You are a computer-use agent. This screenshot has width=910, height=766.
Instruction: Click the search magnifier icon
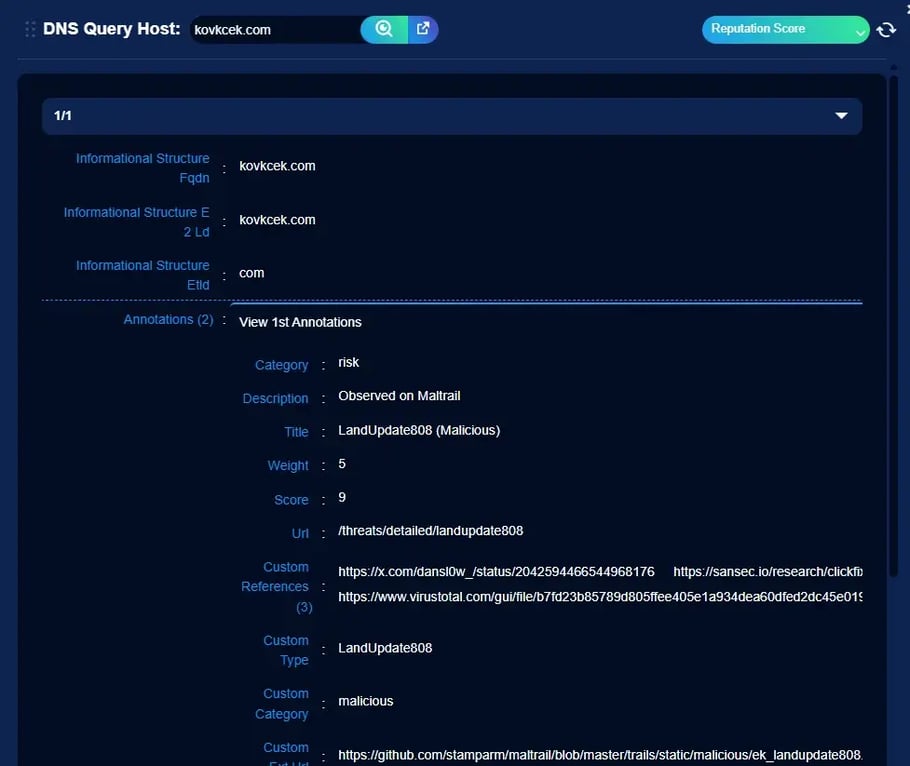point(384,29)
